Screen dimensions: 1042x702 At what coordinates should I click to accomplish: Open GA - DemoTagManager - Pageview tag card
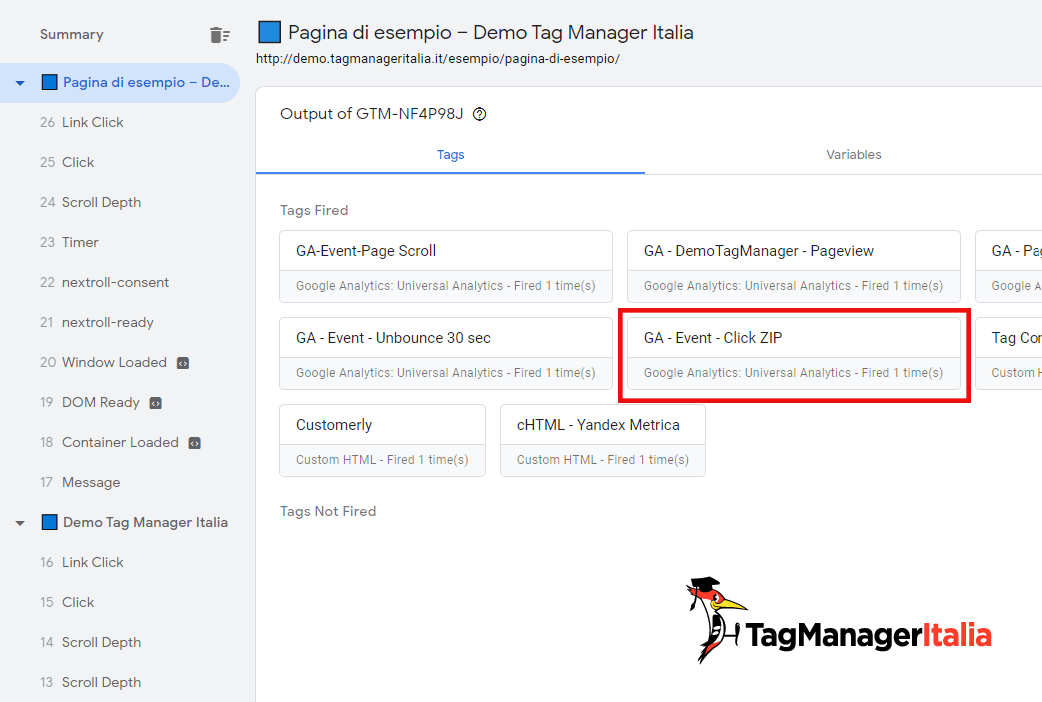coord(793,267)
